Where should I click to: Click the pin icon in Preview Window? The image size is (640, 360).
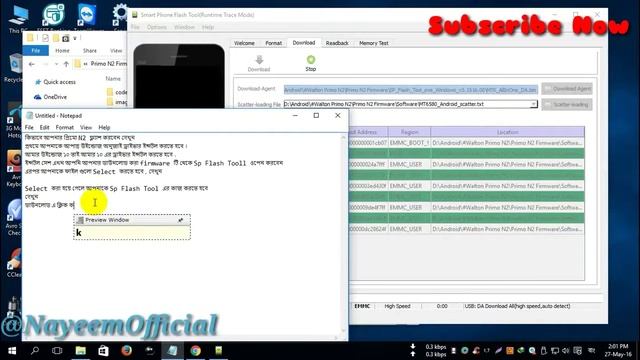(180, 220)
